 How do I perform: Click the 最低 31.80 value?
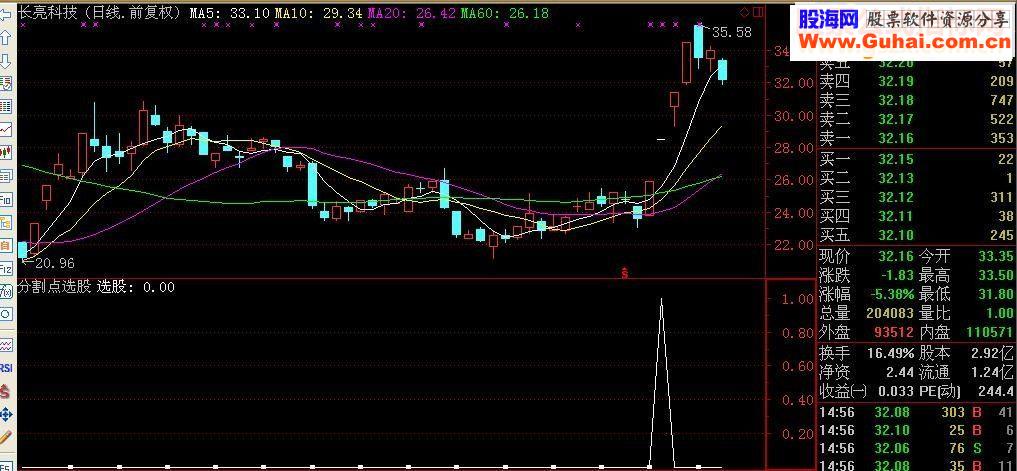coord(996,294)
